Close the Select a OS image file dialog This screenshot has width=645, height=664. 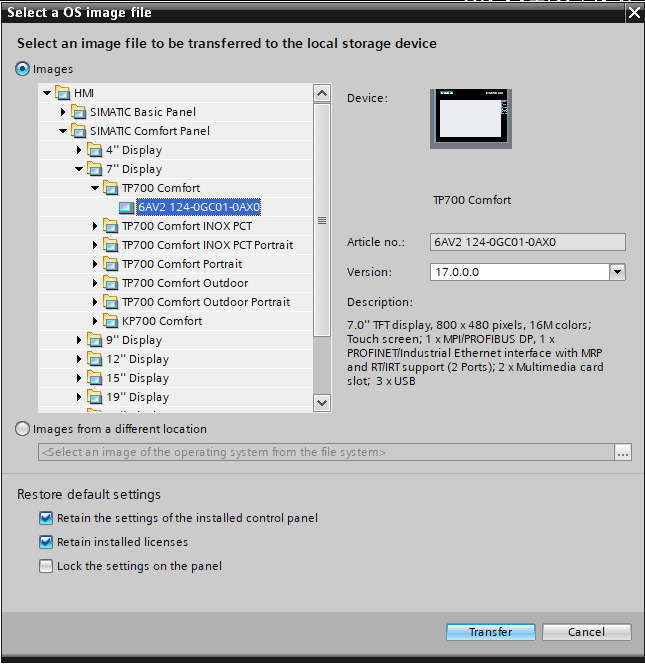tap(634, 13)
